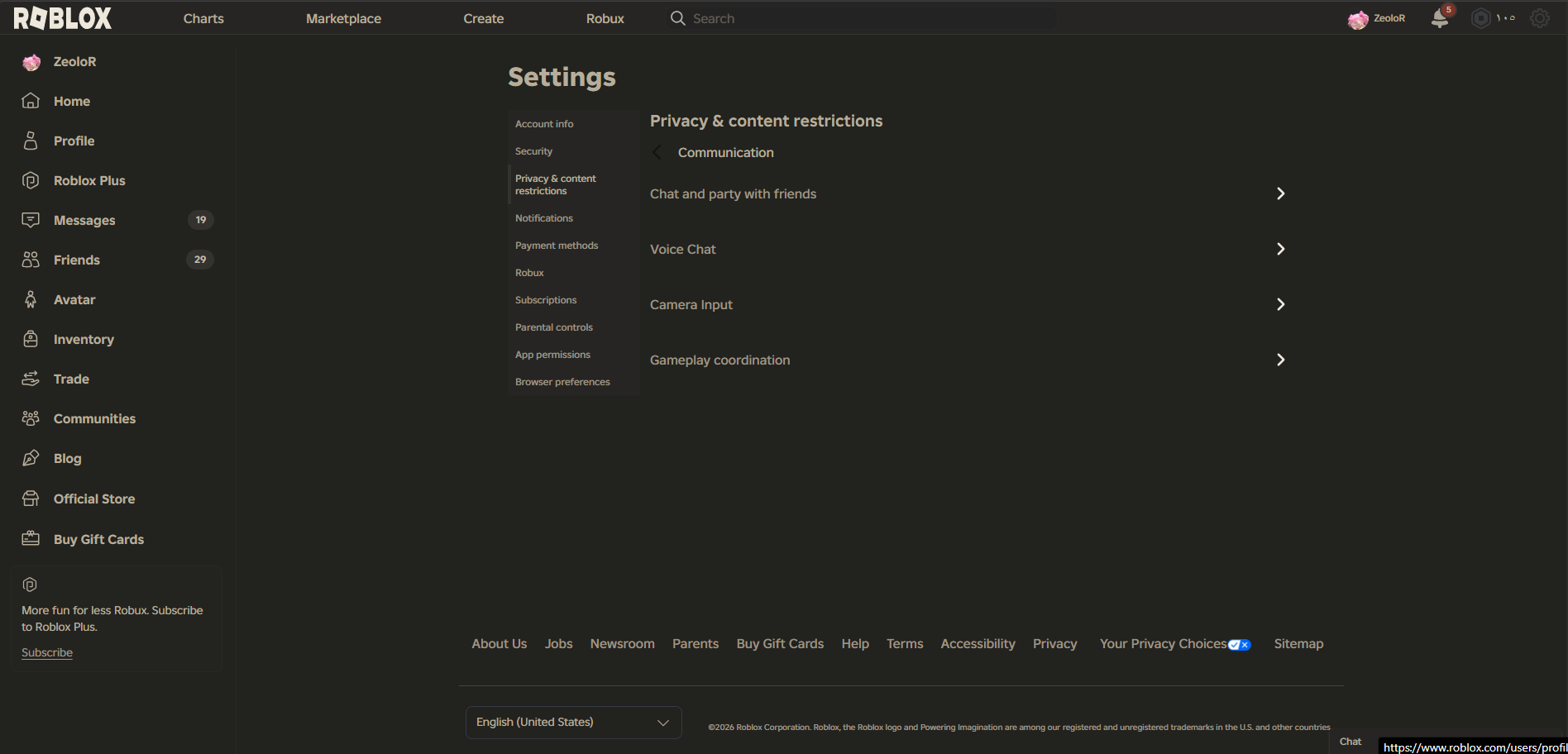Expand the Gameplay coordination chevron
The image size is (1568, 754).
[1280, 360]
